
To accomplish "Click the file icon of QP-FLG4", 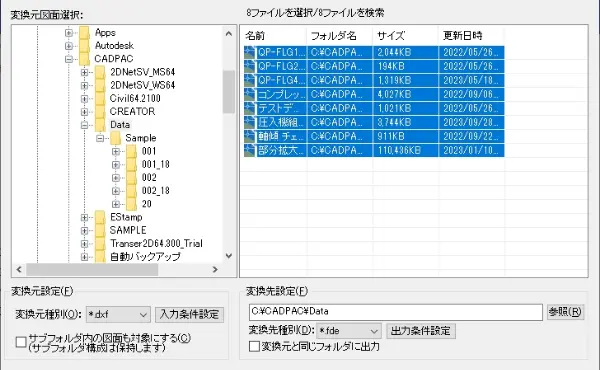I will (250, 80).
